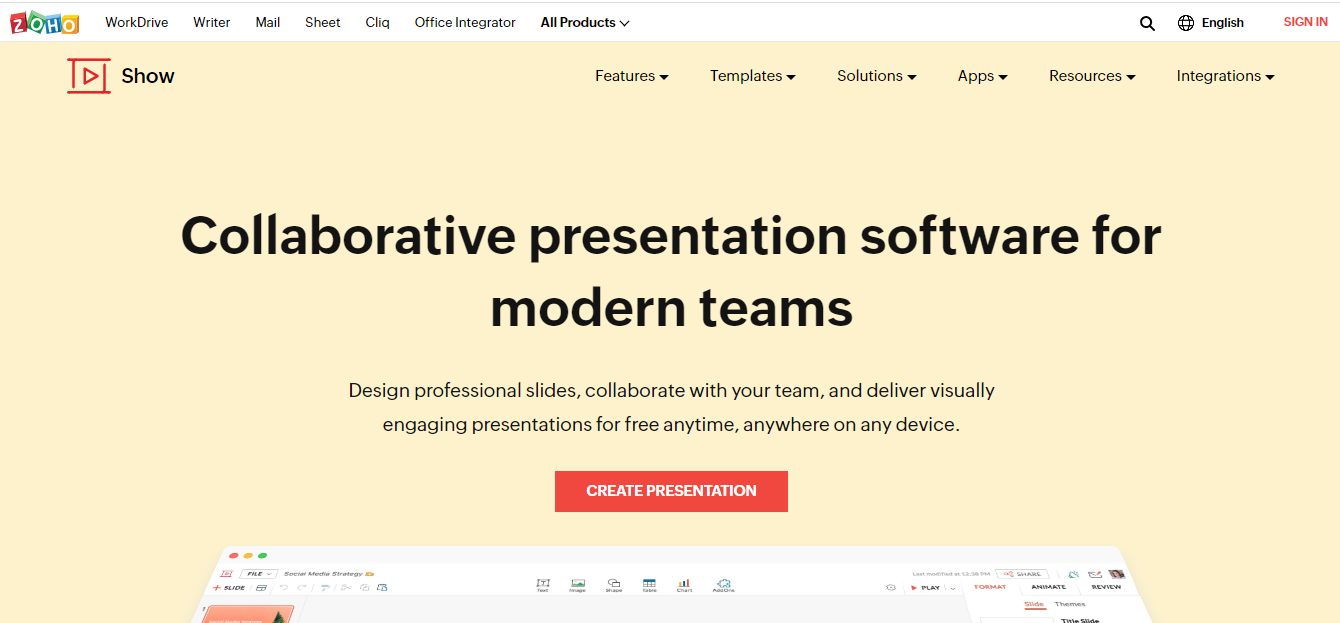
Task: Open the Cliq product link
Action: (x=378, y=22)
